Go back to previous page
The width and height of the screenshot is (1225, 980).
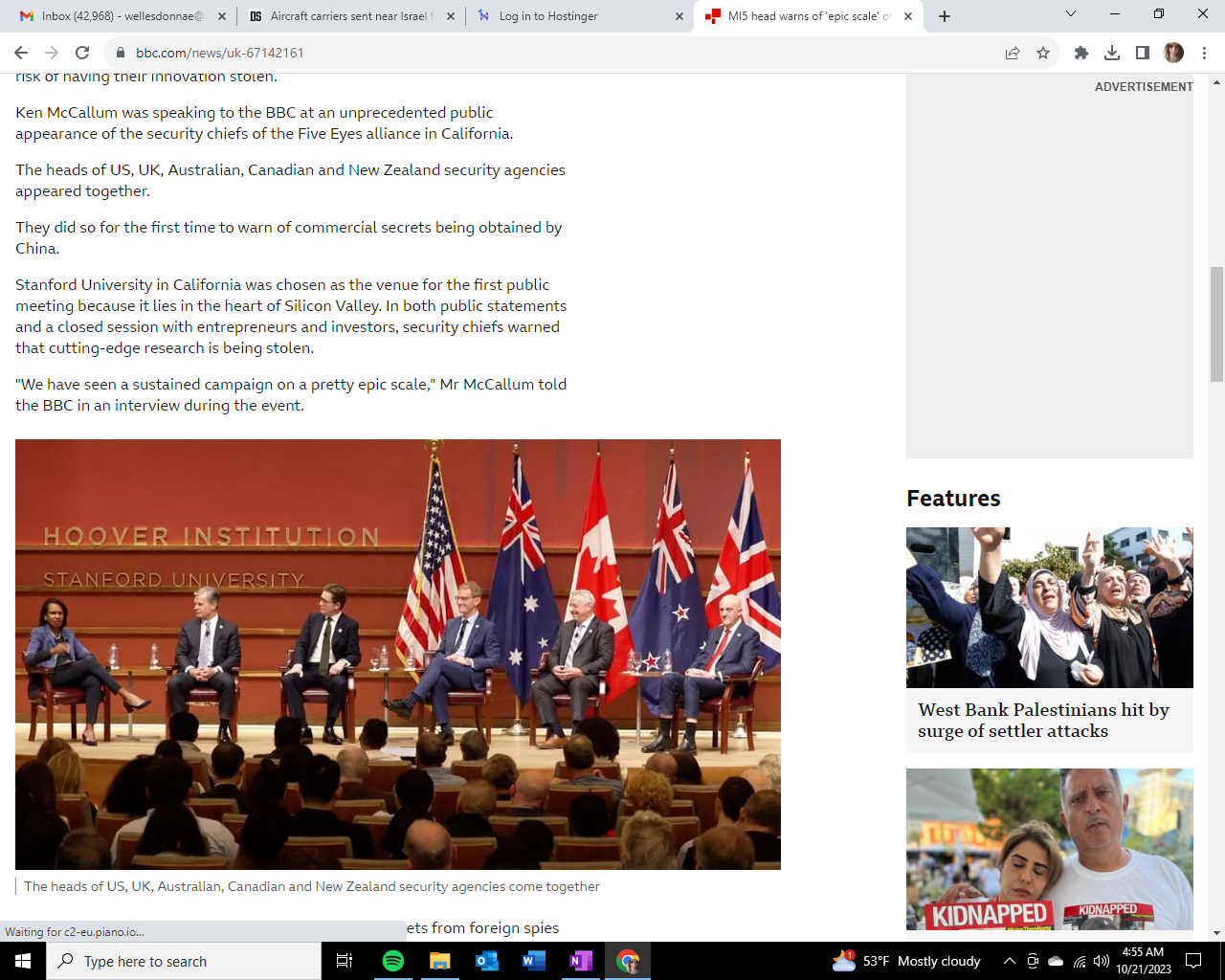(x=21, y=53)
